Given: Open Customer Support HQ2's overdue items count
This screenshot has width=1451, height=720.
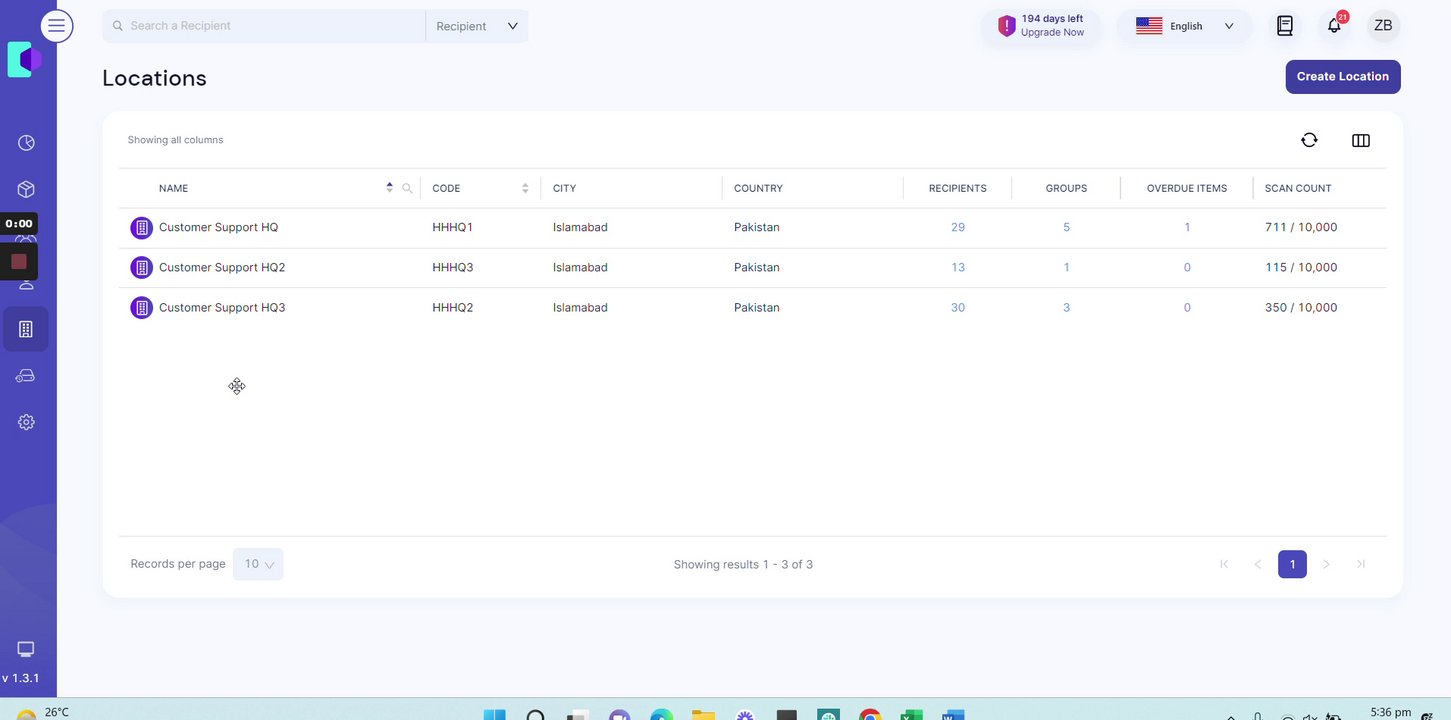Looking at the screenshot, I should pyautogui.click(x=1187, y=268).
